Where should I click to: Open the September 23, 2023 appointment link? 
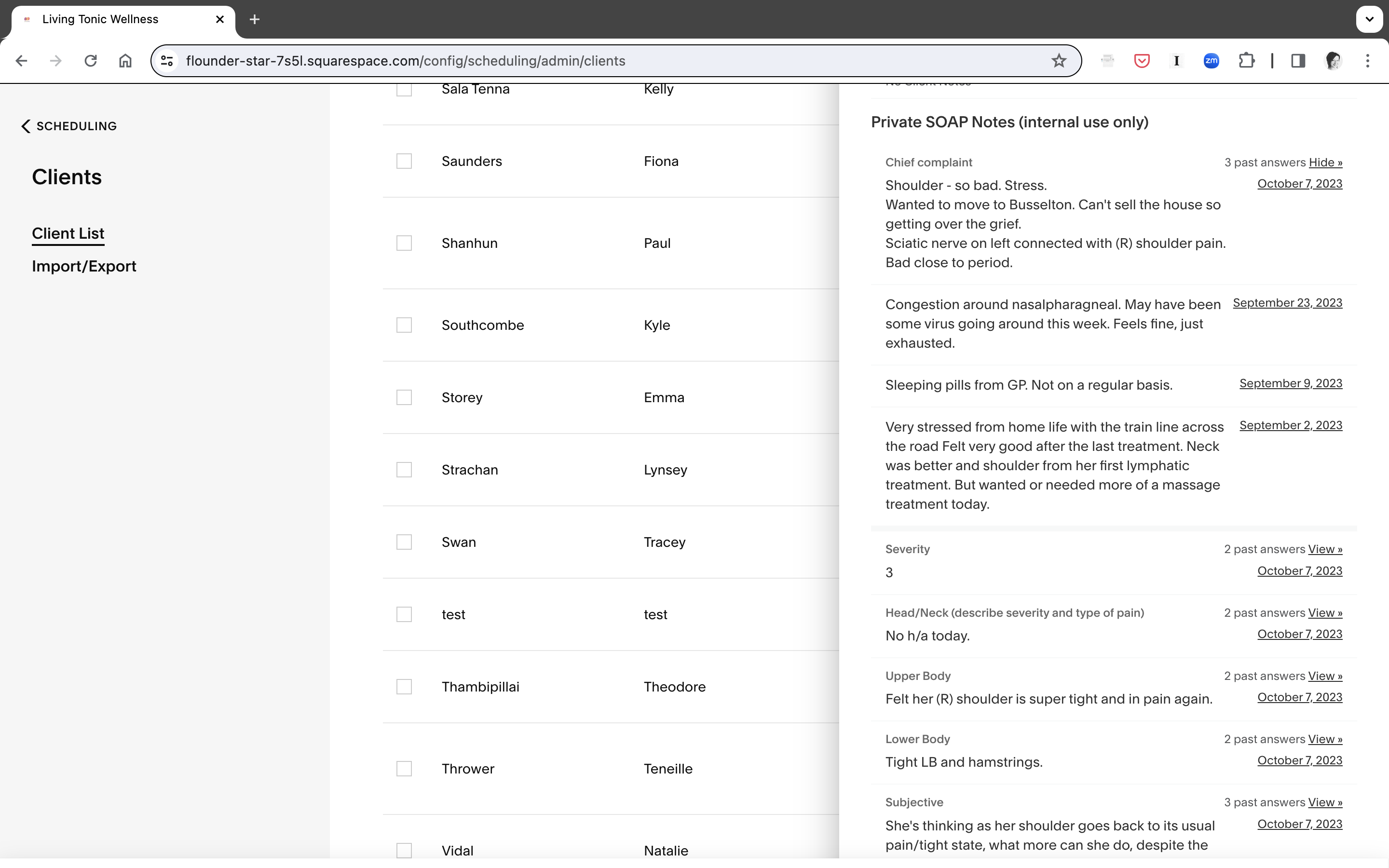pos(1287,303)
